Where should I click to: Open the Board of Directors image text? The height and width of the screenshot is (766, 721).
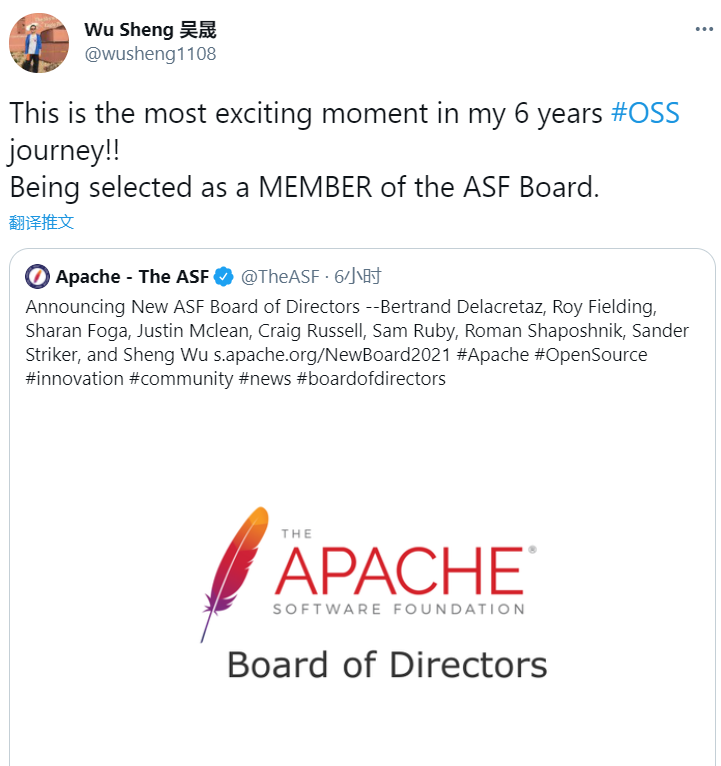pyautogui.click(x=387, y=665)
